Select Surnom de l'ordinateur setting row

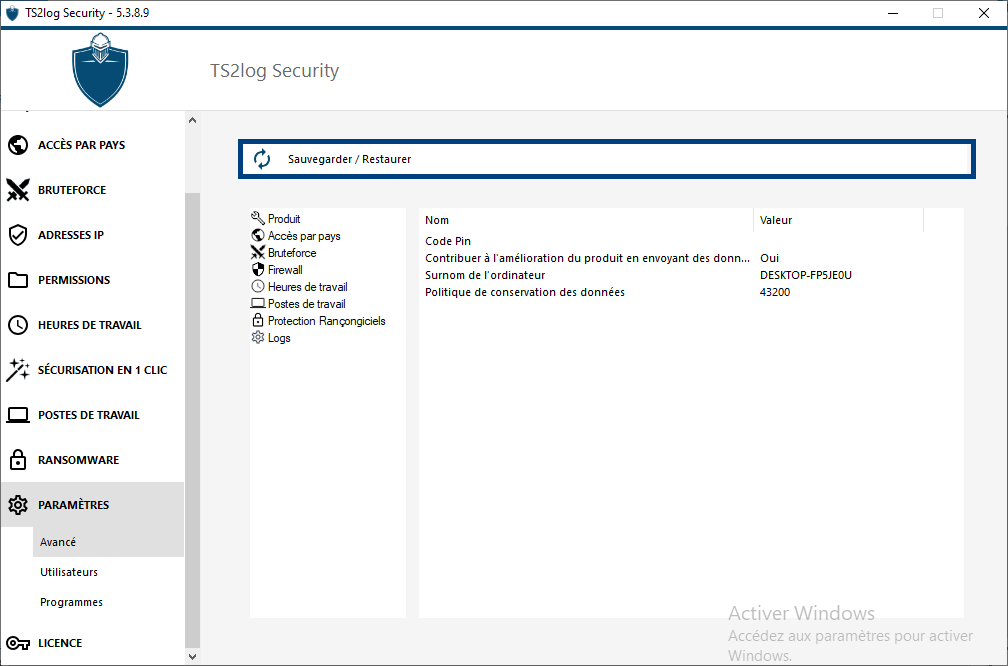click(x=691, y=275)
